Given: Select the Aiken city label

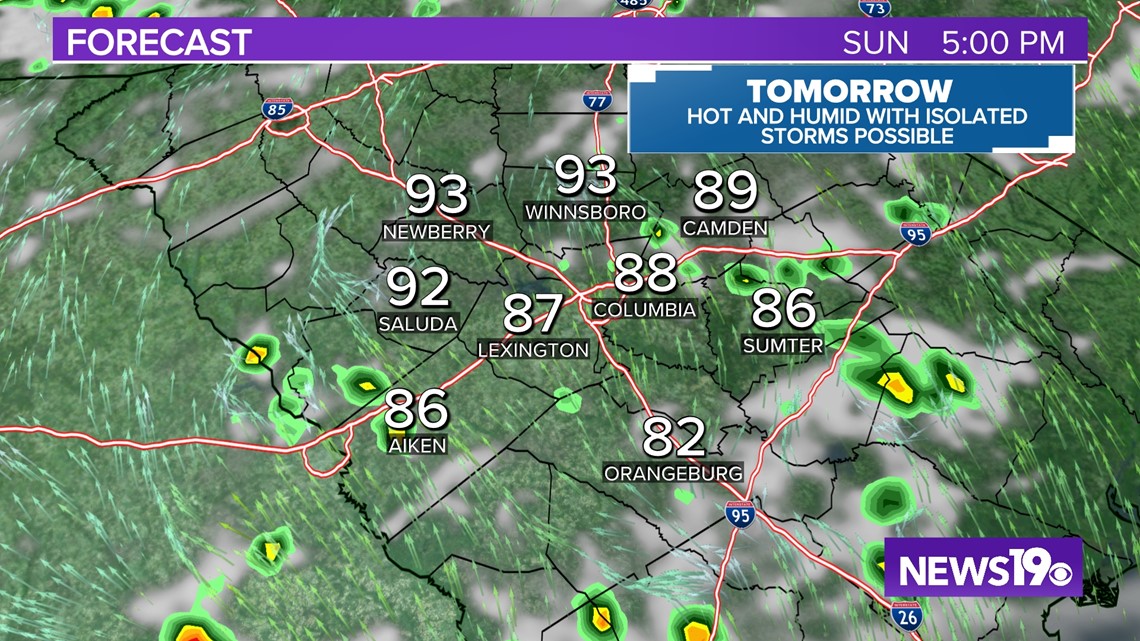Looking at the screenshot, I should tap(417, 446).
